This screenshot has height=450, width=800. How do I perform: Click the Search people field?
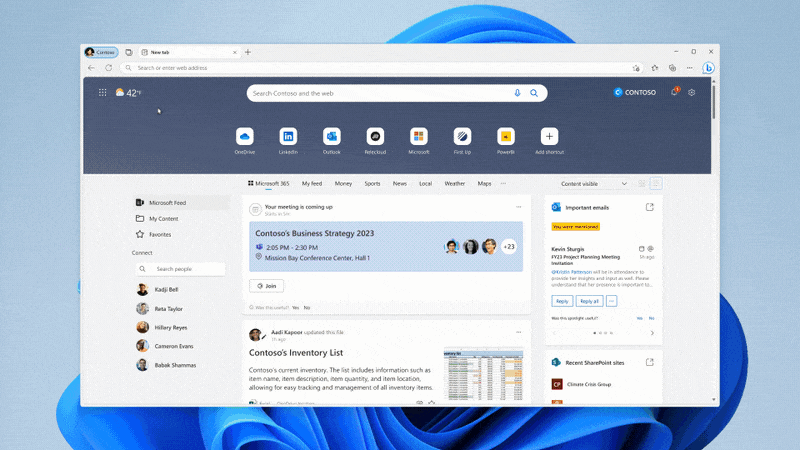(x=181, y=269)
